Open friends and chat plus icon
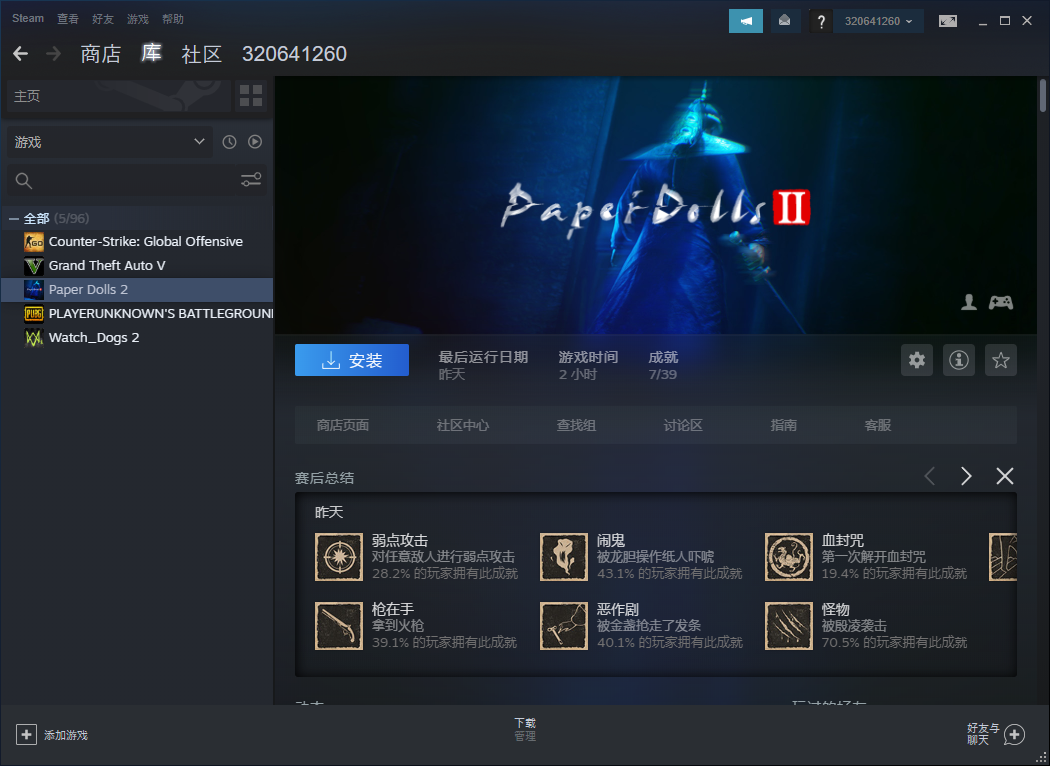The width and height of the screenshot is (1050, 766). (x=1015, y=735)
